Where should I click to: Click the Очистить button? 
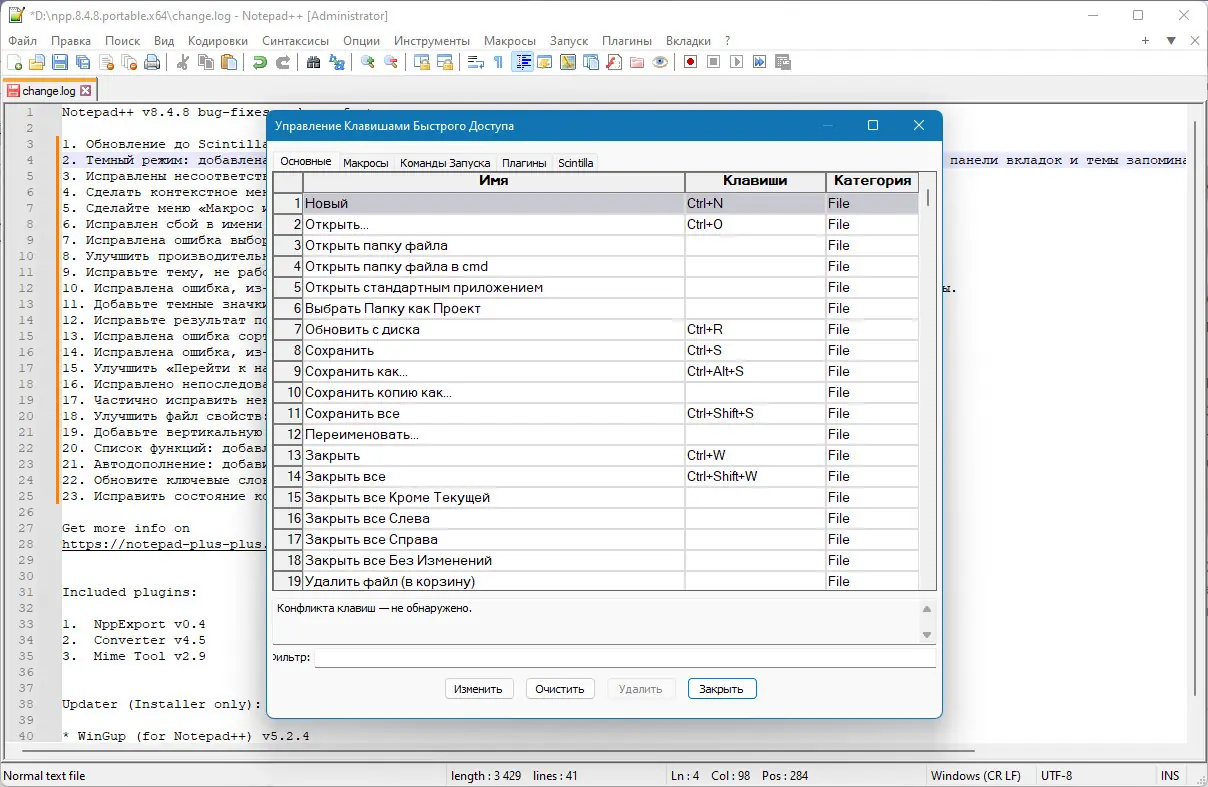pos(561,689)
